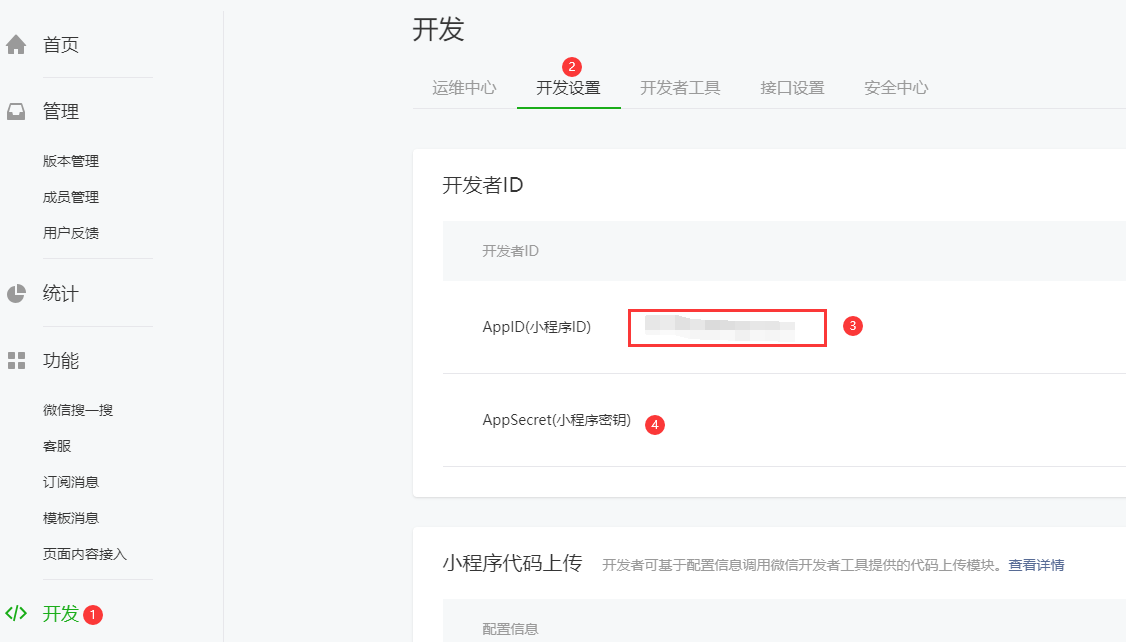
Task: Open 用户反馈 from the sidebar
Action: (x=71, y=232)
